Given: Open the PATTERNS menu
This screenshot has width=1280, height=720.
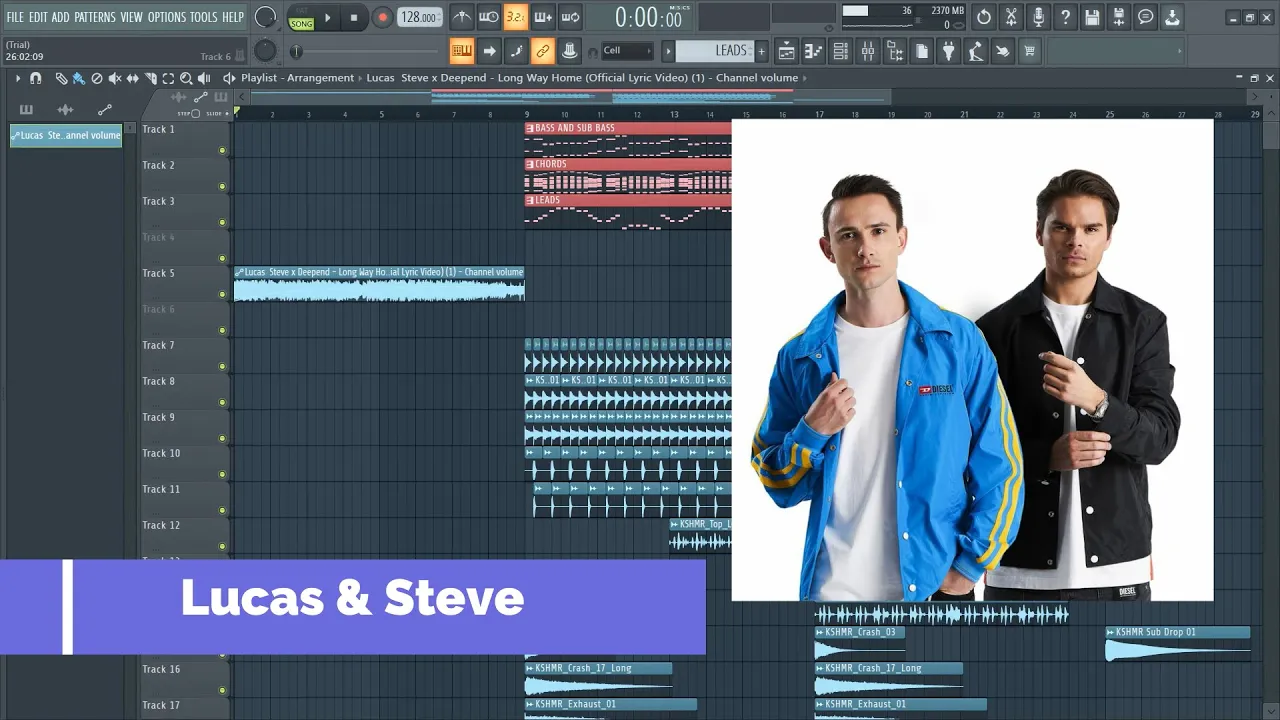Looking at the screenshot, I should click(95, 17).
